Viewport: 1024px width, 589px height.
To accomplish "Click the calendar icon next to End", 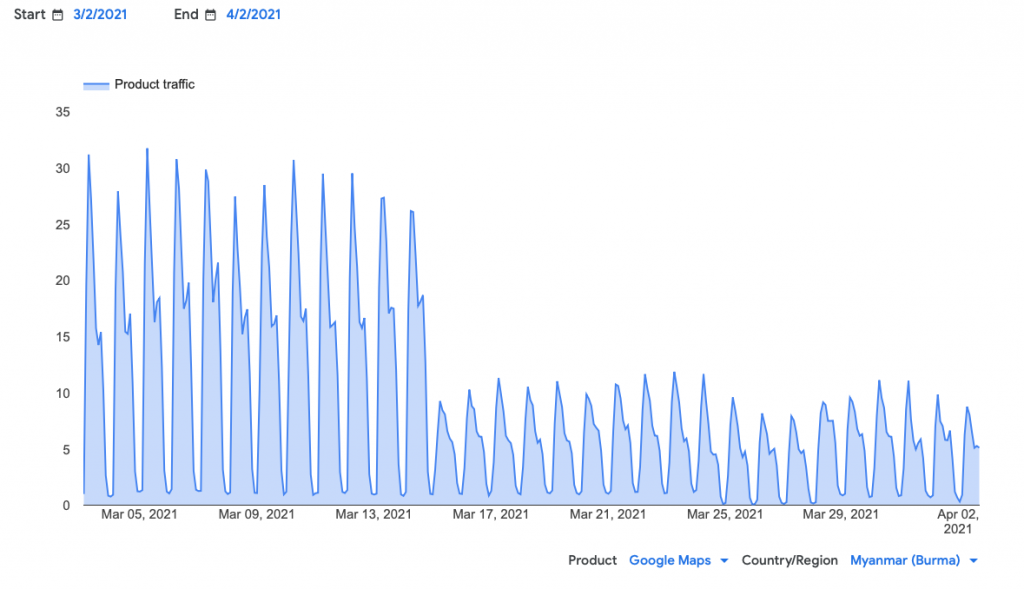I will click(x=210, y=15).
